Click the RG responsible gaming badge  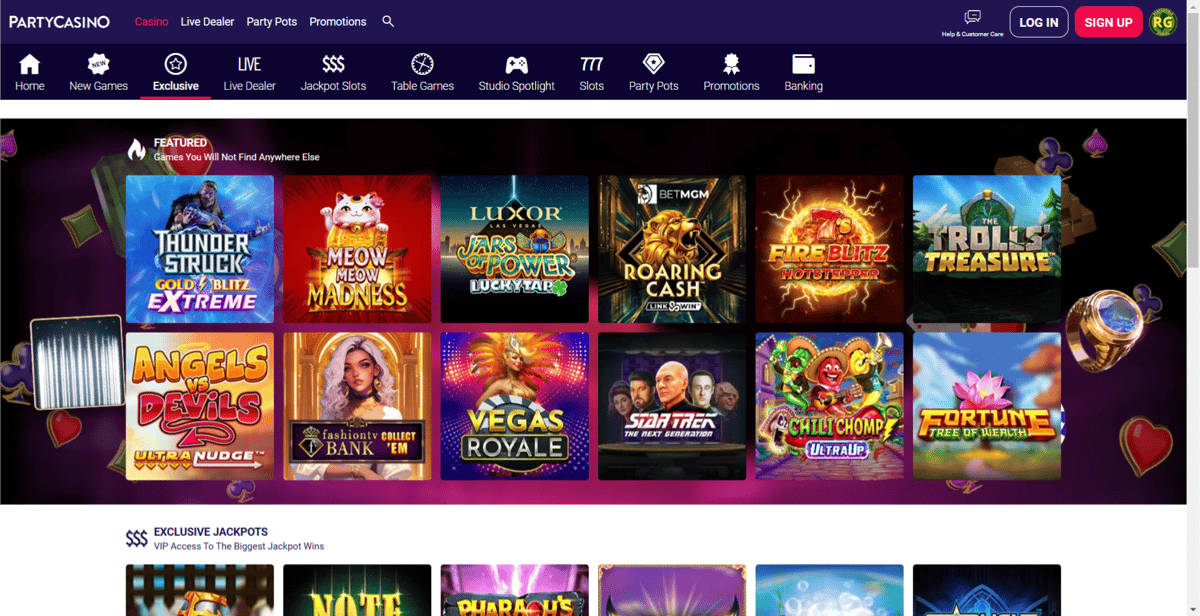(1163, 22)
